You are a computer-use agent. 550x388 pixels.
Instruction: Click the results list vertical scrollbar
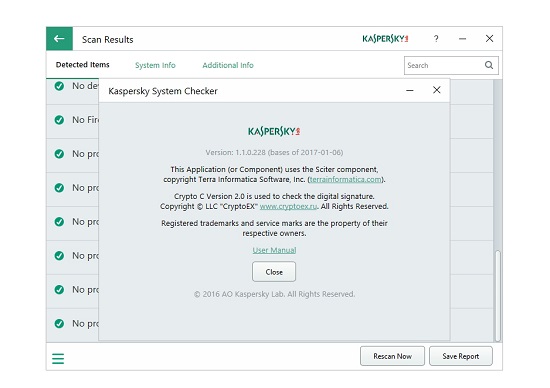tap(497, 296)
